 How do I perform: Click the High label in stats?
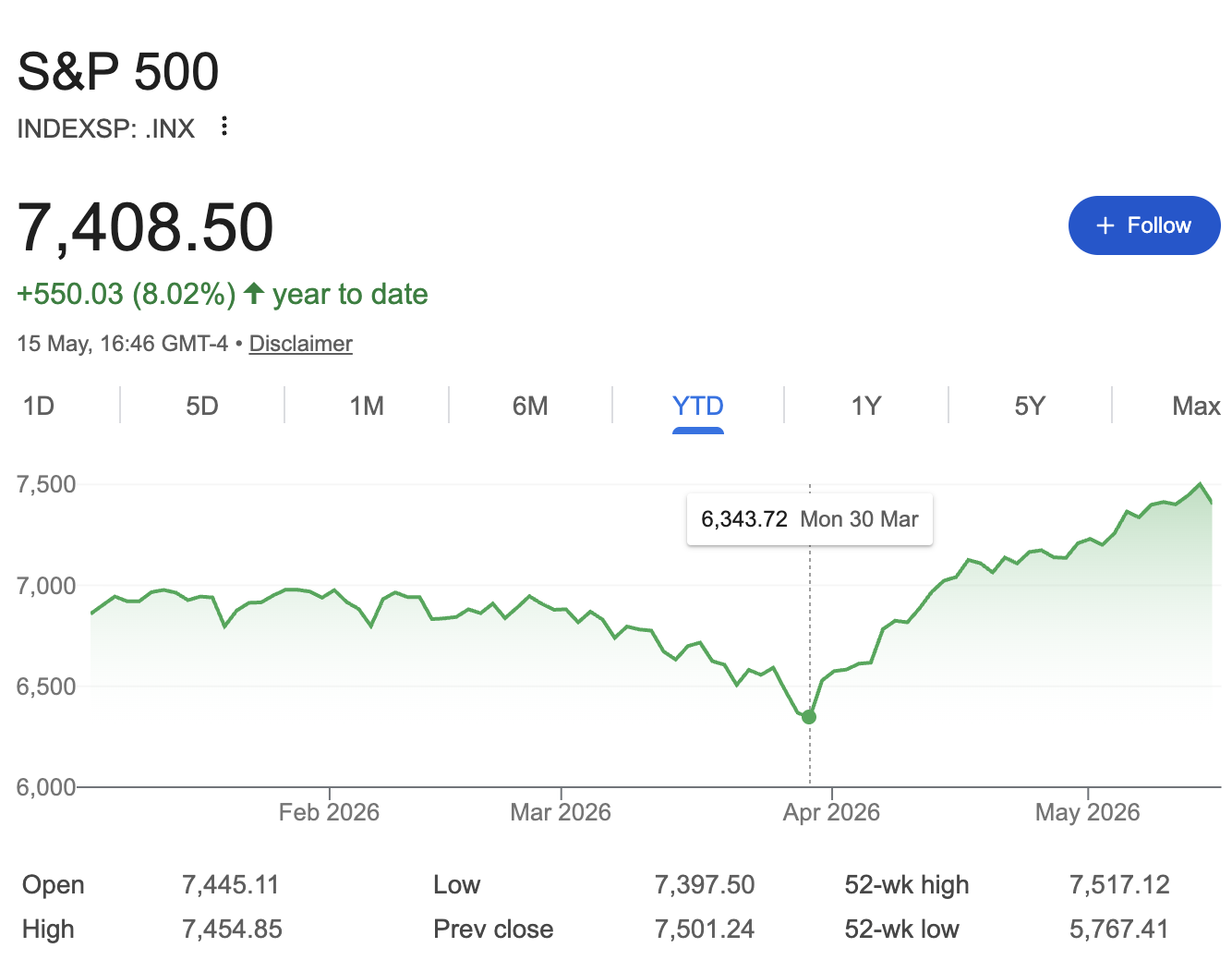click(48, 929)
